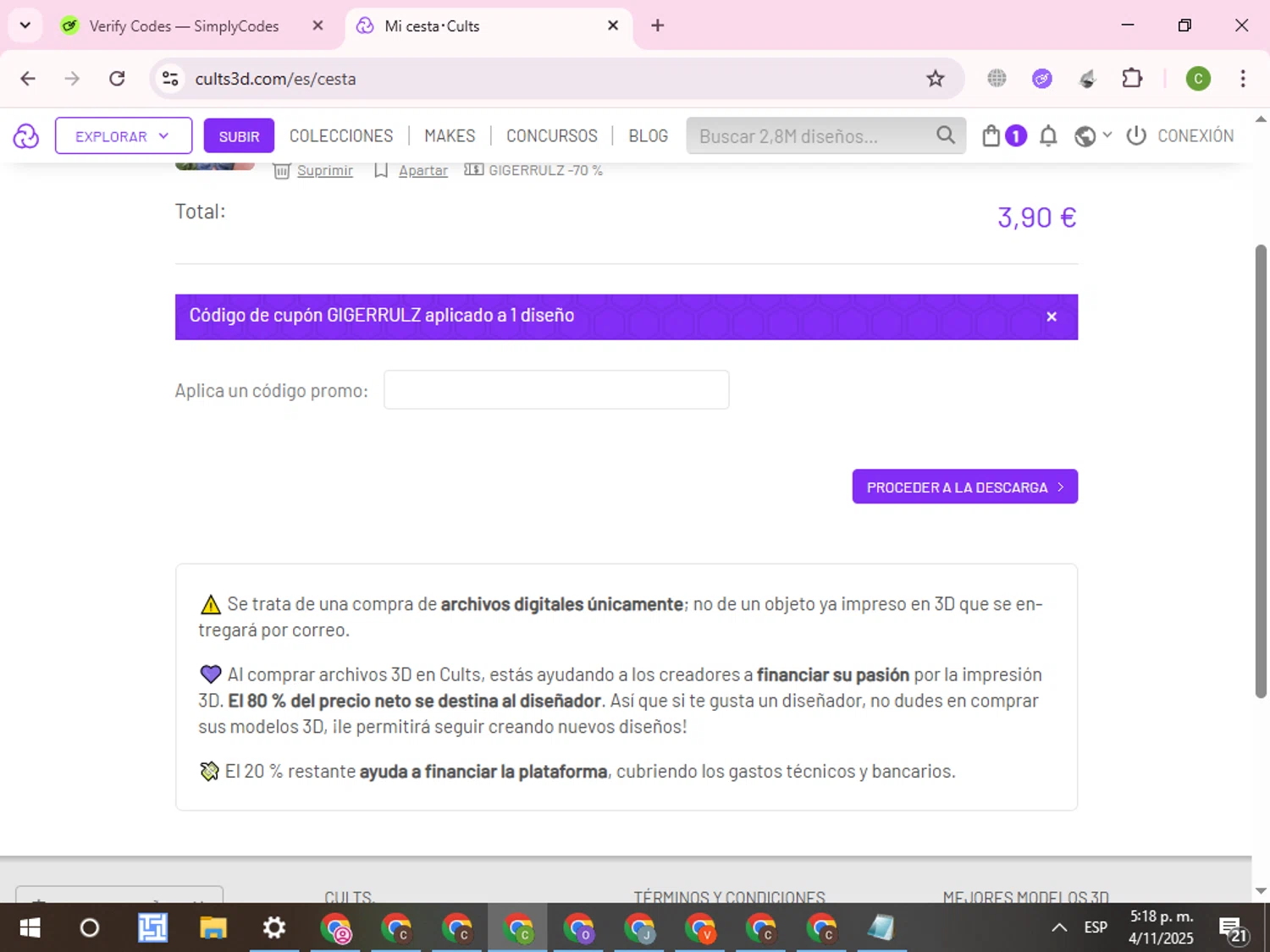The width and height of the screenshot is (1270, 952).
Task: Open the Windows Start menu
Action: click(x=30, y=928)
